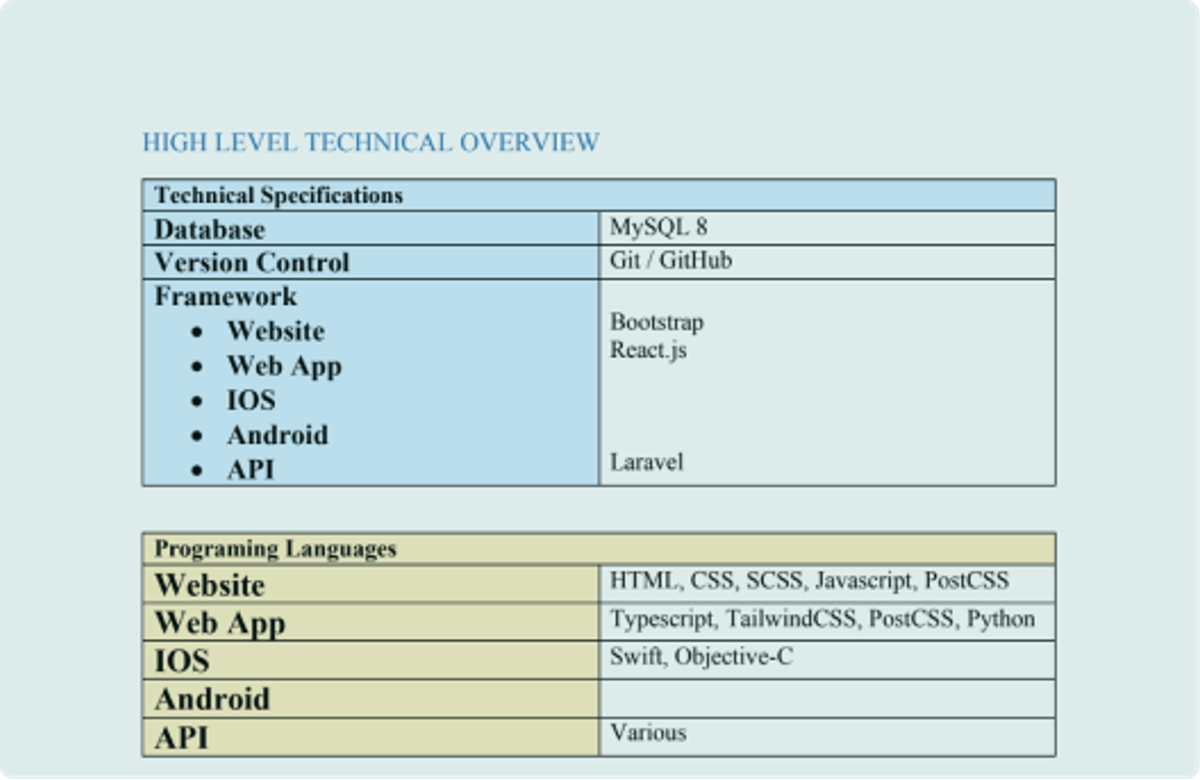Click the Typescript, TailwindCSS languages cell
The image size is (1200, 780).
pyautogui.click(x=823, y=619)
